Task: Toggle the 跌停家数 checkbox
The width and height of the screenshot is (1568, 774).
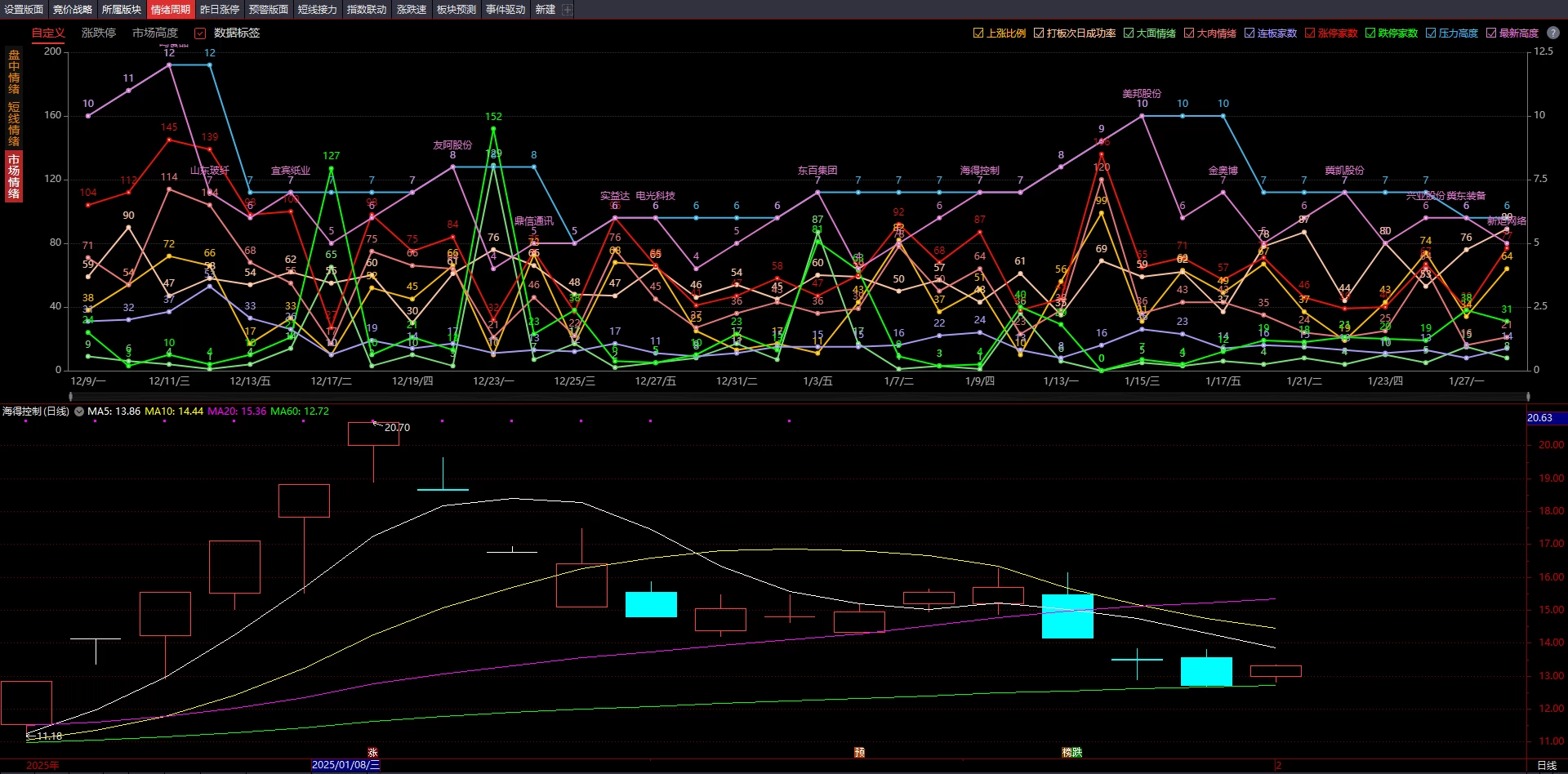Action: click(x=1370, y=33)
